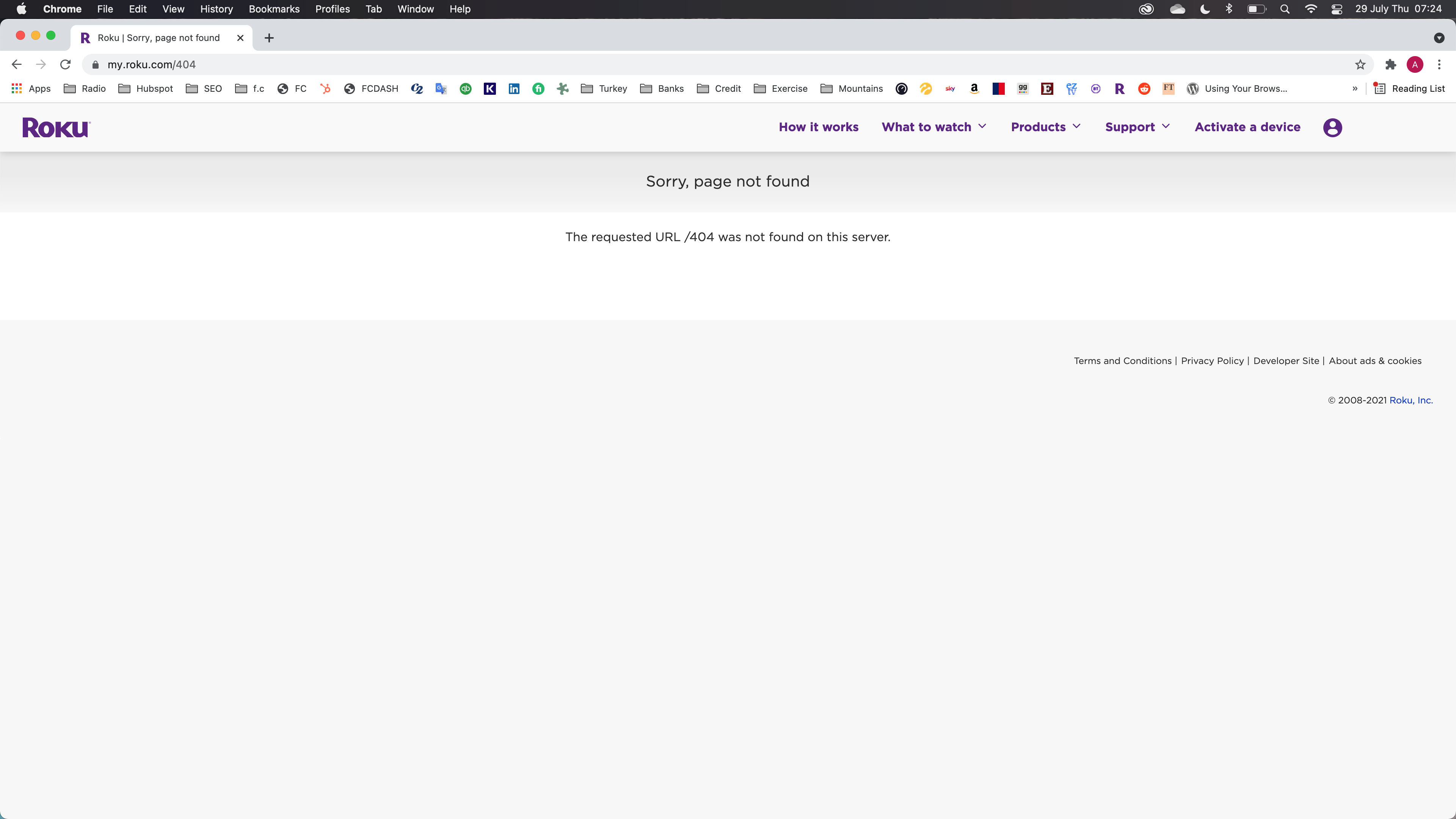Open the LinkedIn bookmark
This screenshot has height=819, width=1456.
pos(514,89)
